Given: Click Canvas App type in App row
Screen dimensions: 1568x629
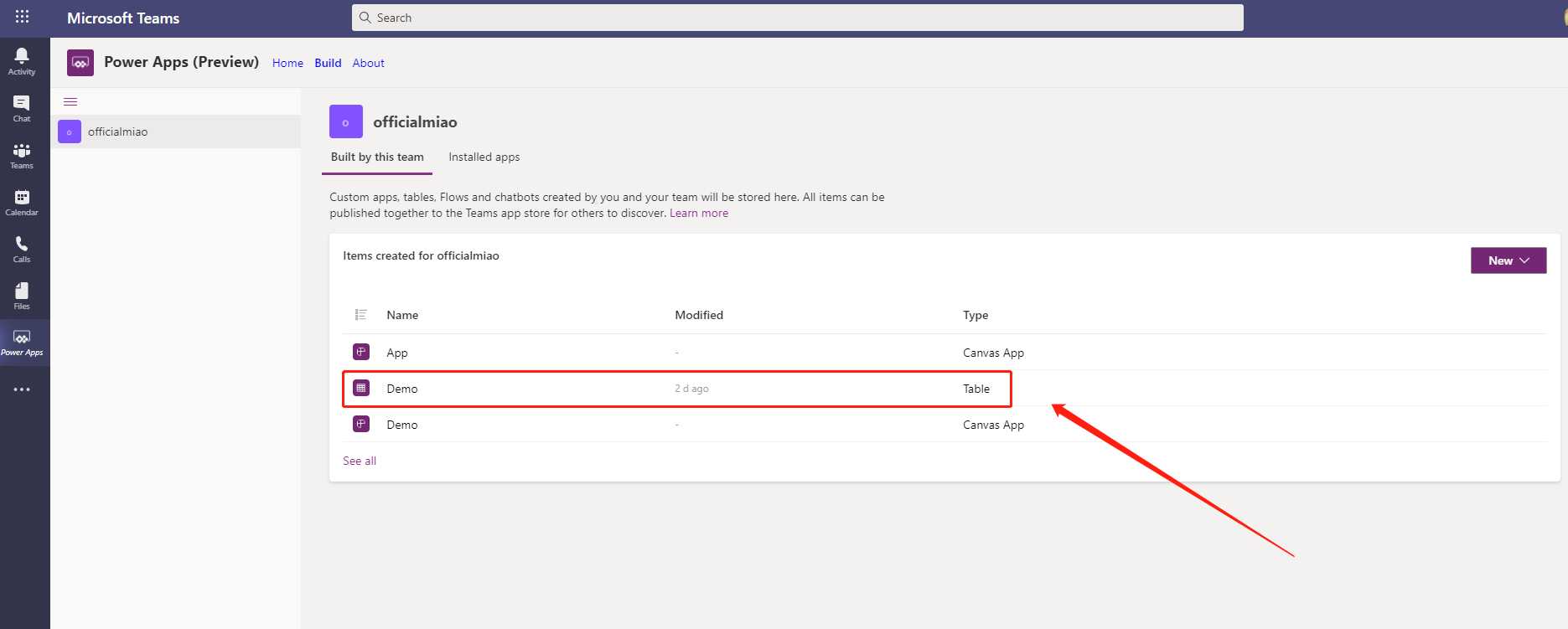Looking at the screenshot, I should click(993, 353).
